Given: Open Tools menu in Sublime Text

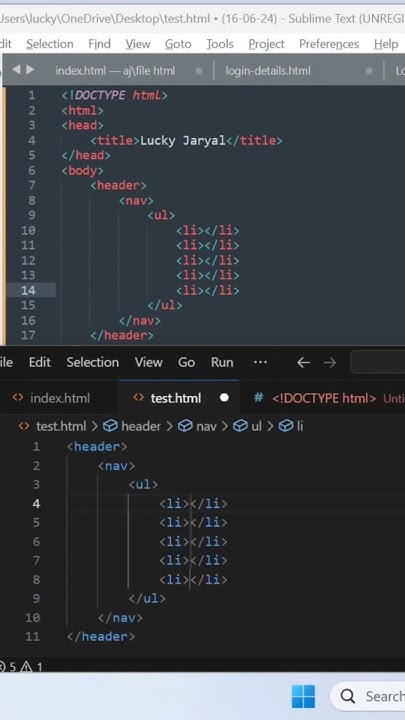Looking at the screenshot, I should [x=219, y=44].
